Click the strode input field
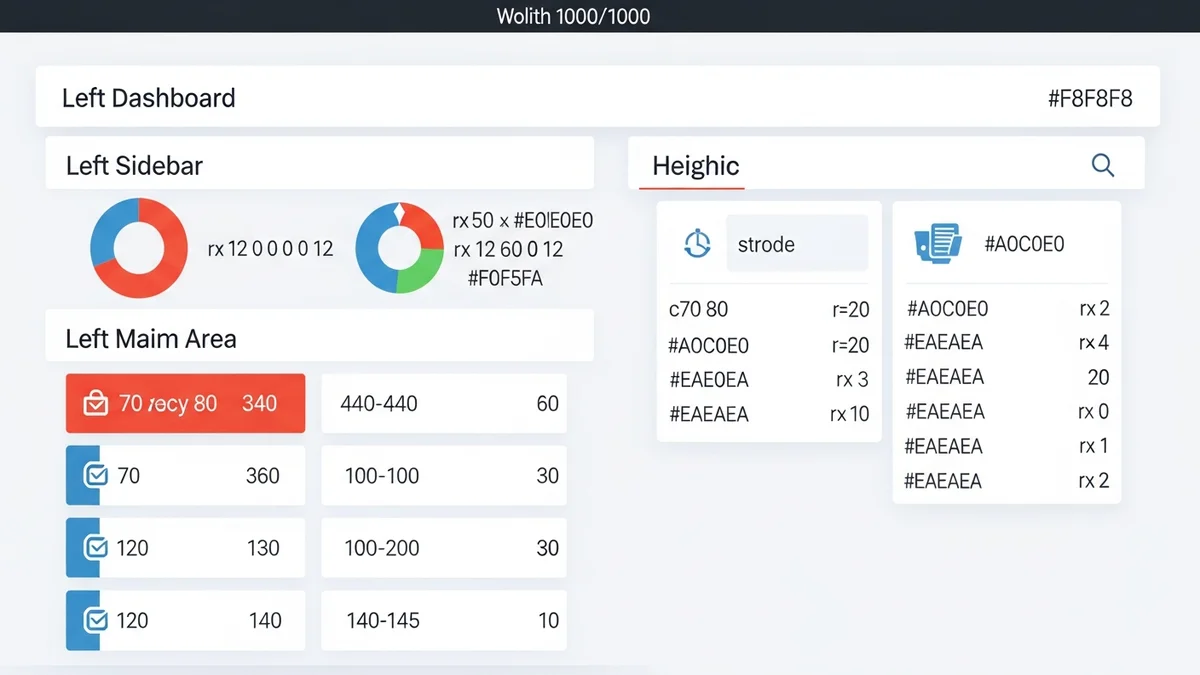This screenshot has width=1200, height=675. click(x=796, y=244)
